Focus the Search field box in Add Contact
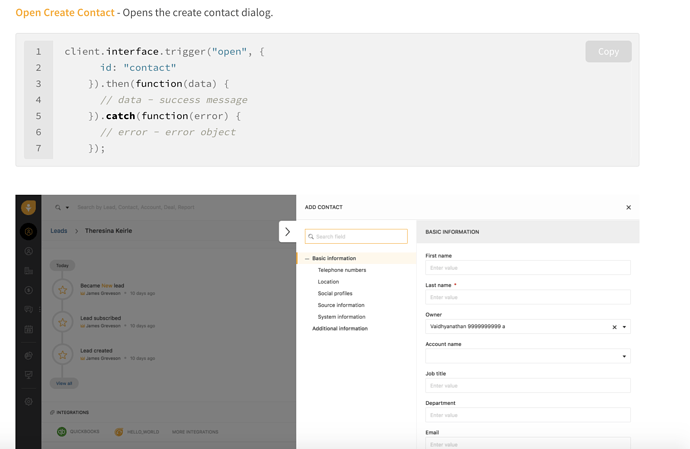This screenshot has height=449, width=690. [x=356, y=236]
